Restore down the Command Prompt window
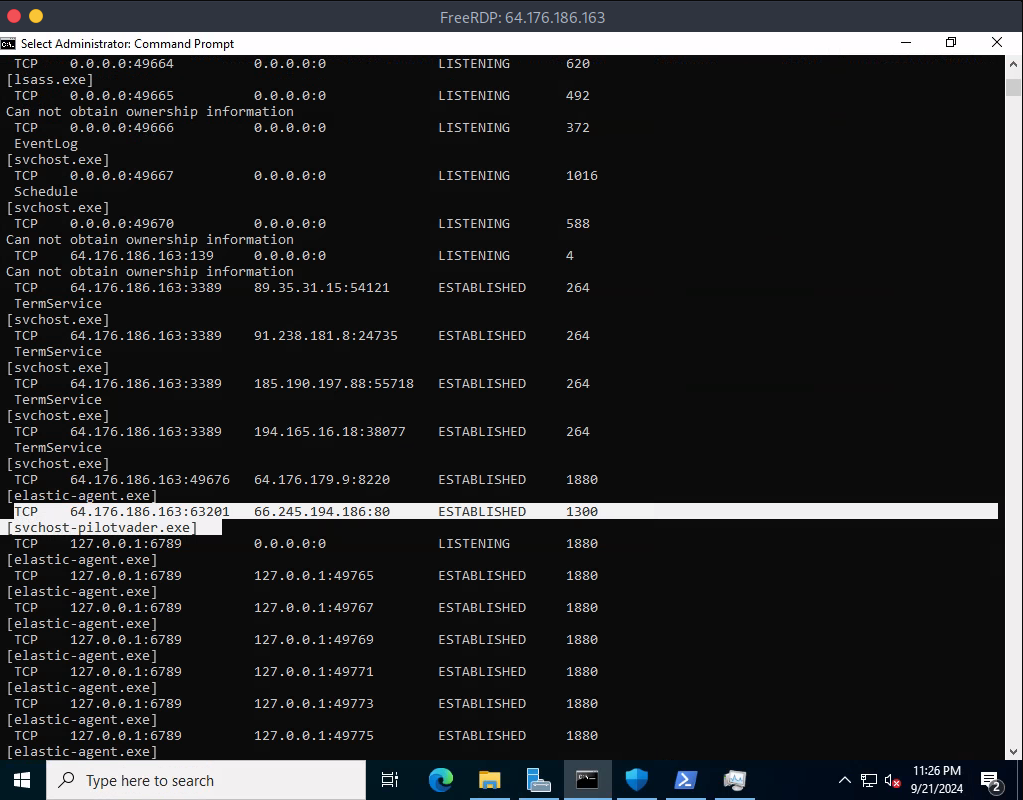 tap(951, 43)
